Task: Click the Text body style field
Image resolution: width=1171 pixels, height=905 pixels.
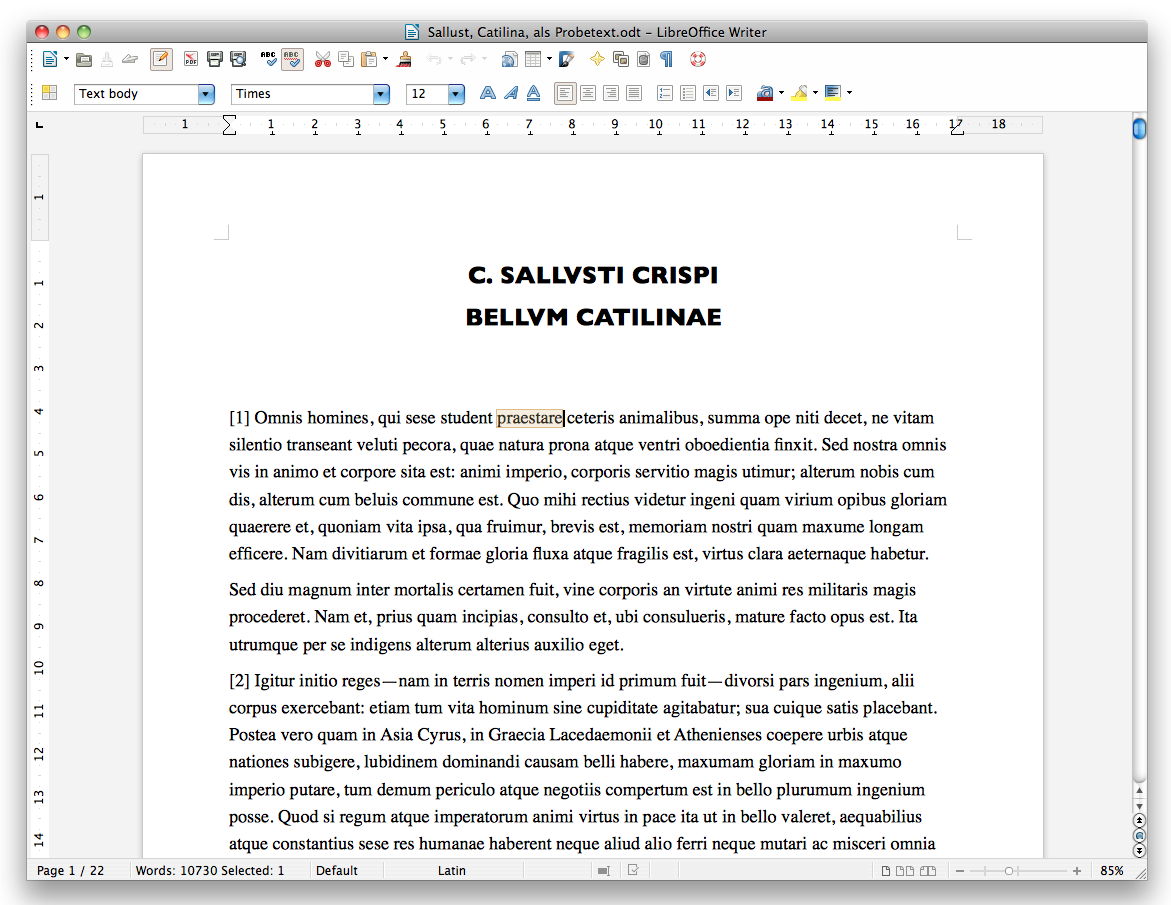Action: coord(136,94)
